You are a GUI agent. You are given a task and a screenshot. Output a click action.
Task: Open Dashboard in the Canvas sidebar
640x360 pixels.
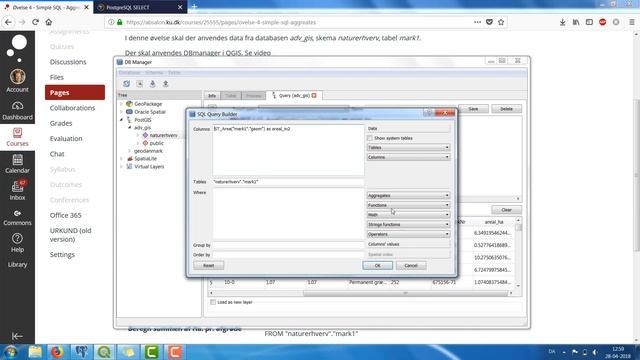(x=17, y=111)
